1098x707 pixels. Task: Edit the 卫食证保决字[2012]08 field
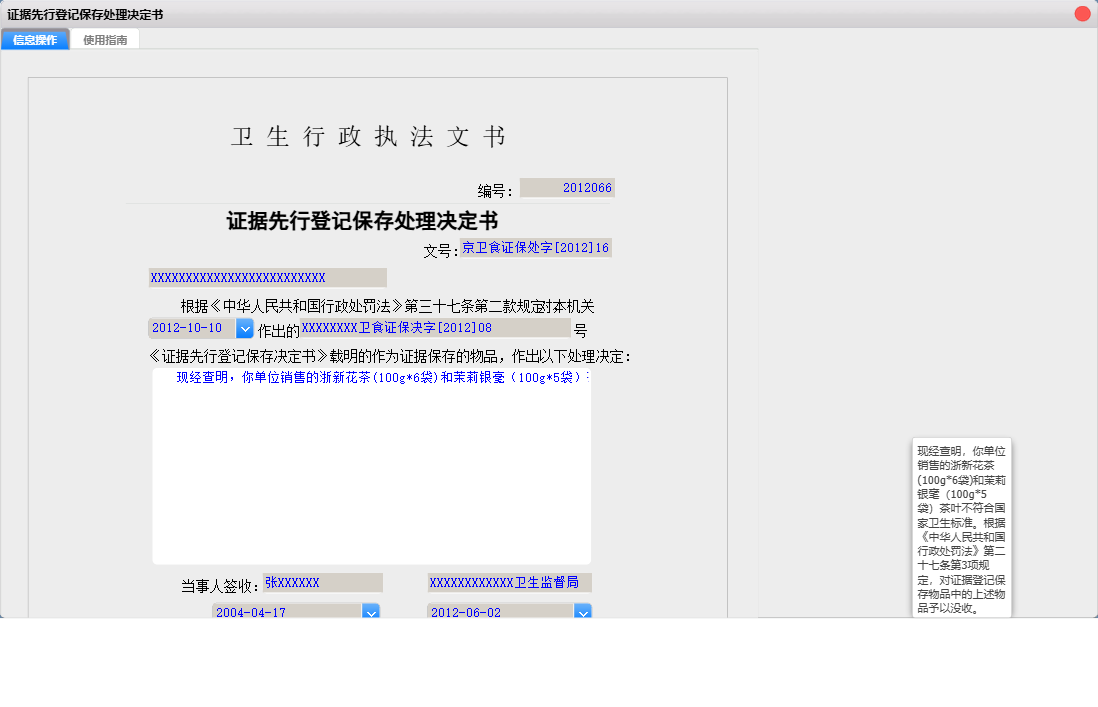[x=435, y=328]
